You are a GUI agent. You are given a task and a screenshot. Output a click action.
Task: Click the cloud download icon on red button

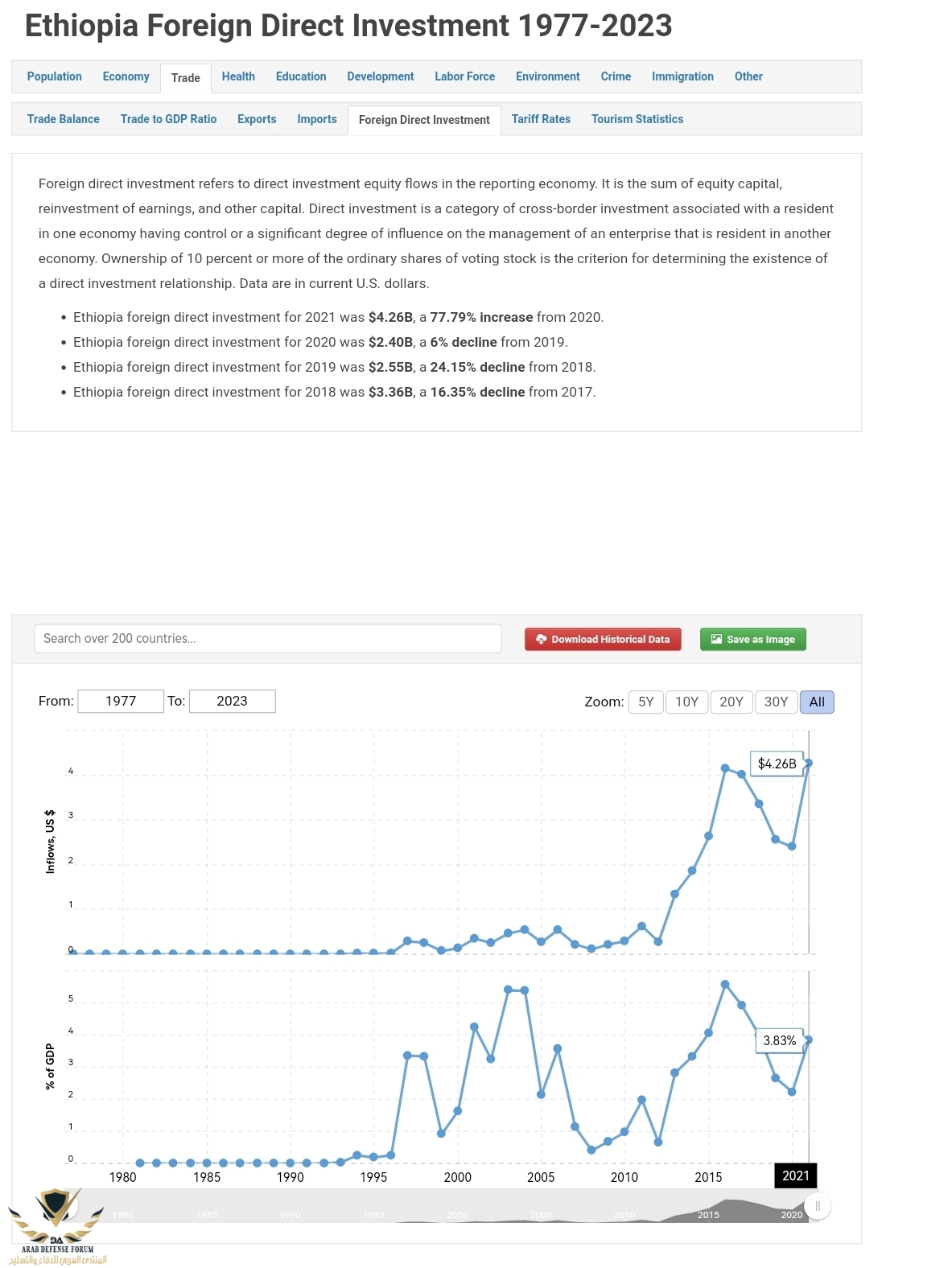pyautogui.click(x=541, y=640)
